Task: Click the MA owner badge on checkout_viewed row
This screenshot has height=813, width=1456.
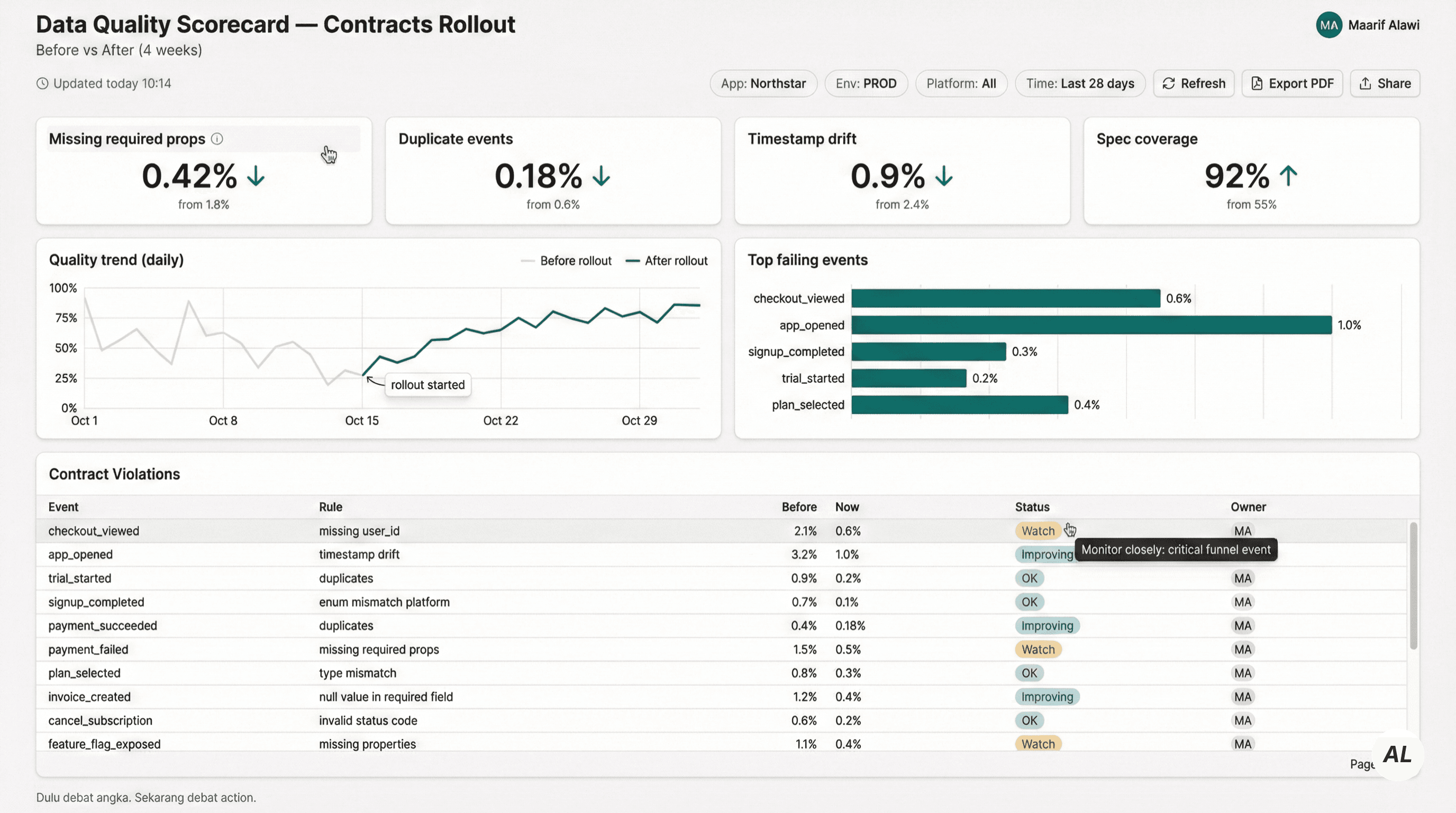Action: point(1242,531)
